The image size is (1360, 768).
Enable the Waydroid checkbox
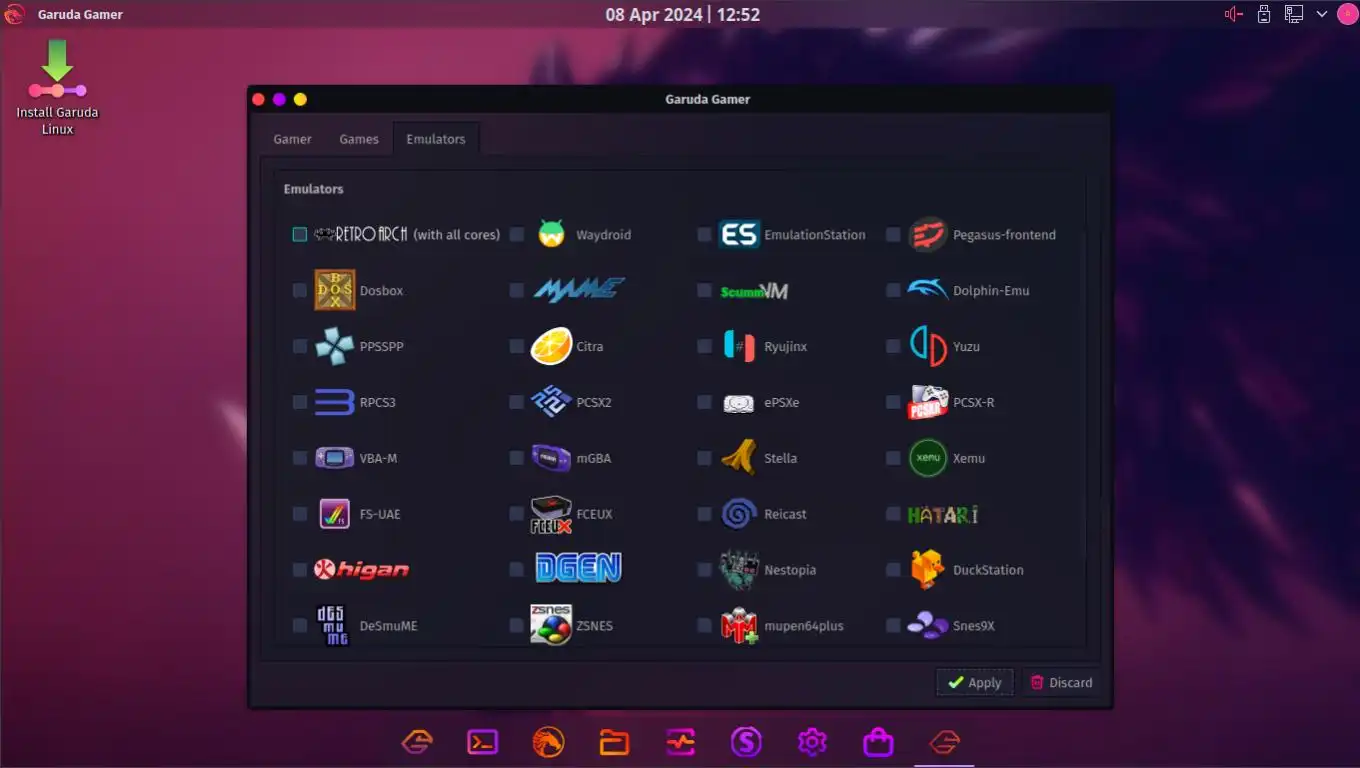(x=516, y=234)
